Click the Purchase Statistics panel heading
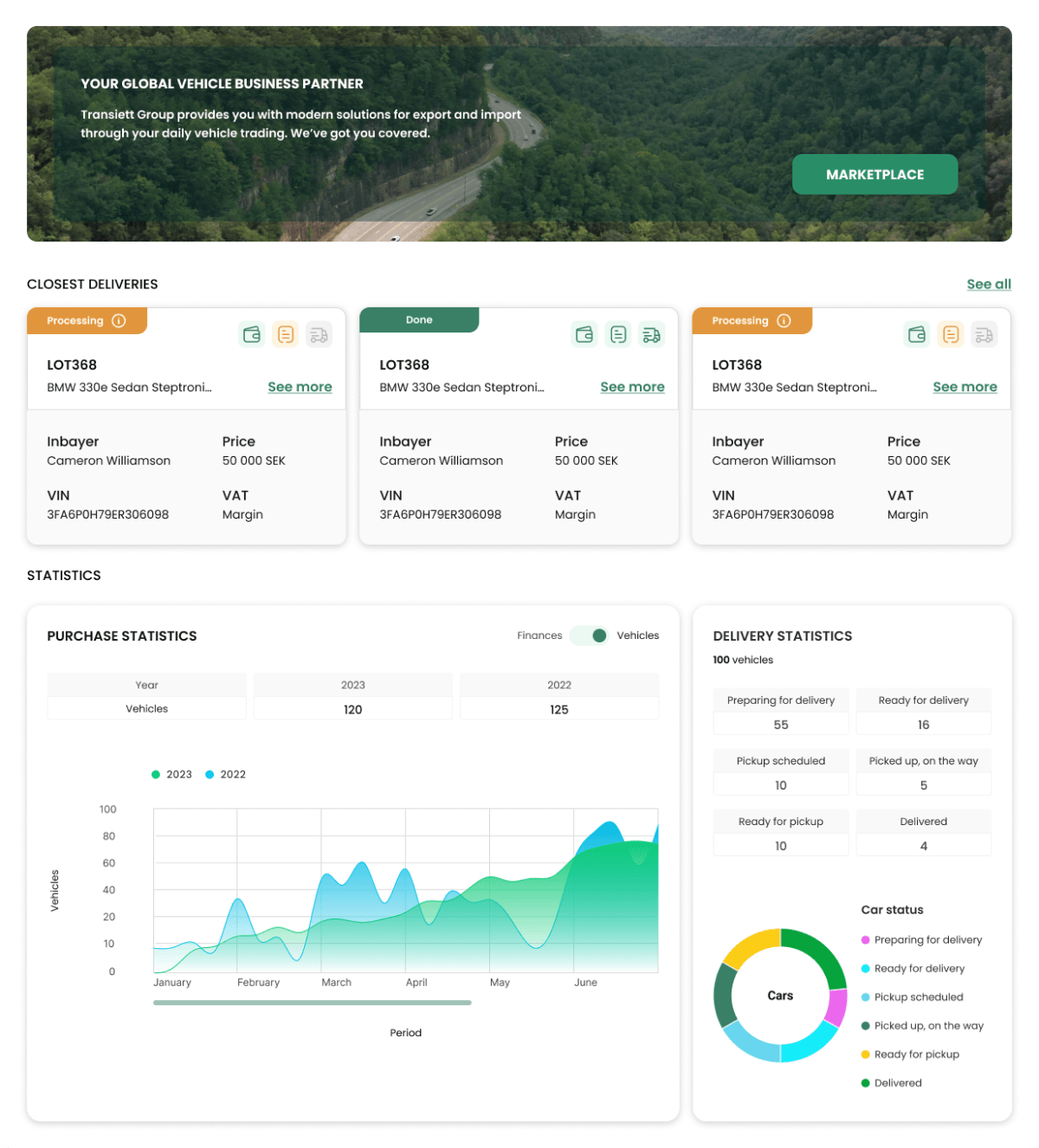The width and height of the screenshot is (1039, 1148). pyautogui.click(x=122, y=635)
